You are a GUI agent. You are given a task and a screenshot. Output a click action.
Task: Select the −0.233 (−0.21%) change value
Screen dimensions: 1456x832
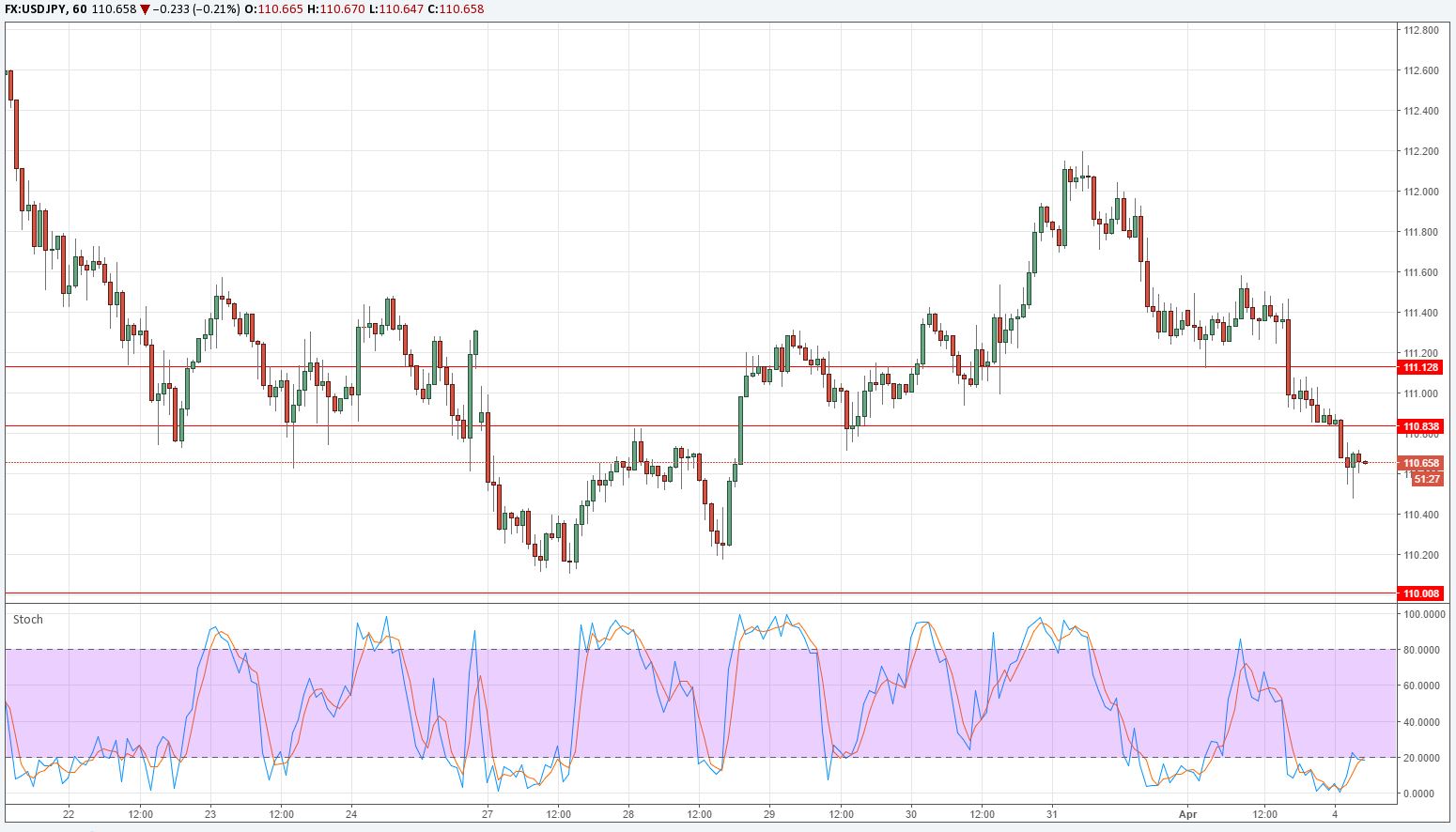[x=195, y=8]
